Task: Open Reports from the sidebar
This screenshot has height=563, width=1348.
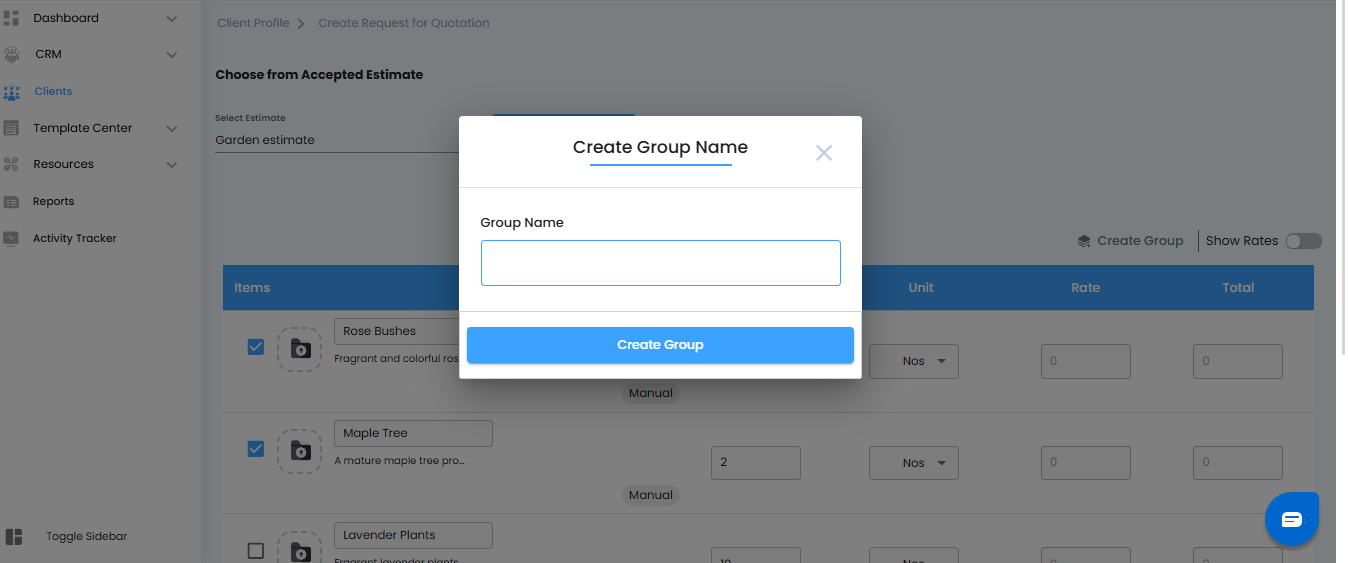Action: coord(53,201)
